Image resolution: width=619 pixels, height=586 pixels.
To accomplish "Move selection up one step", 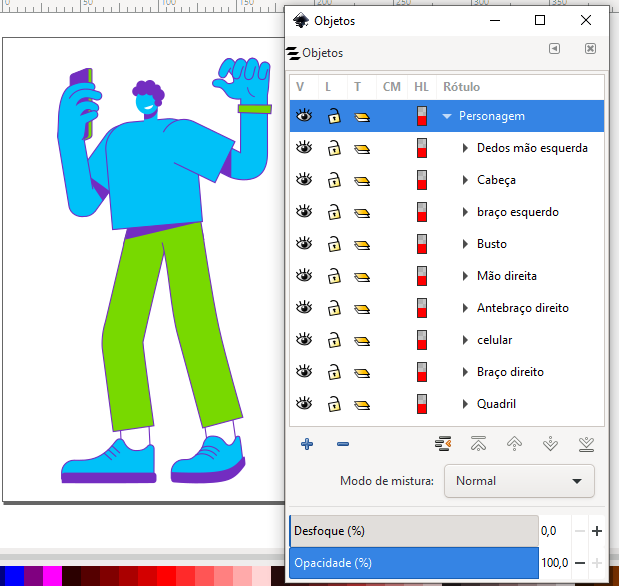I will click(514, 444).
